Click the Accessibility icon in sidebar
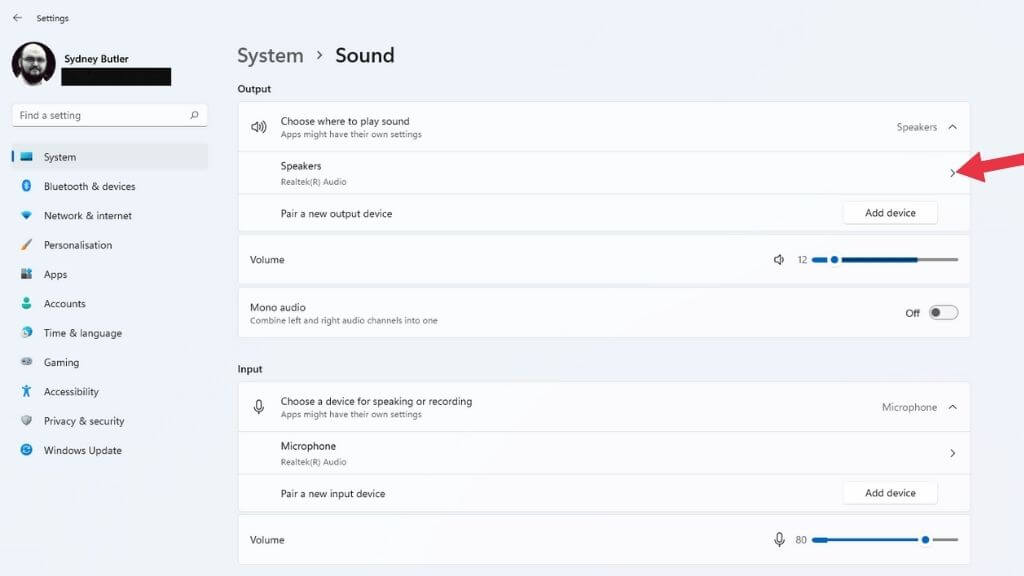The image size is (1024, 576). tap(26, 392)
